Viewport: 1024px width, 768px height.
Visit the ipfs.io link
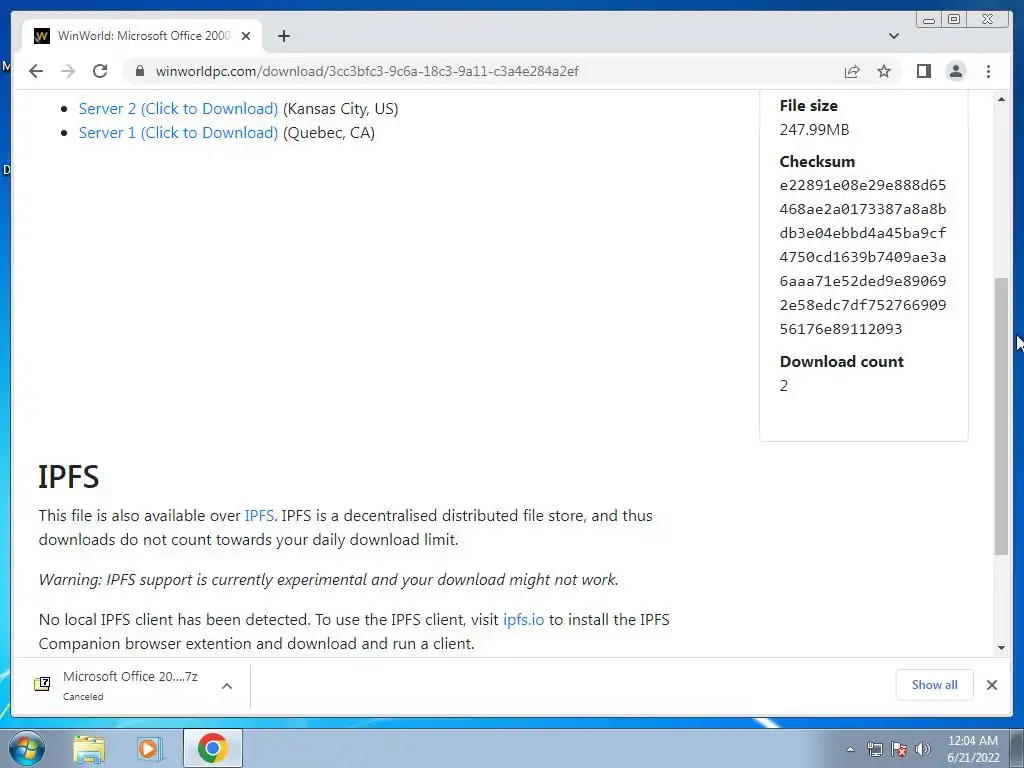point(523,619)
